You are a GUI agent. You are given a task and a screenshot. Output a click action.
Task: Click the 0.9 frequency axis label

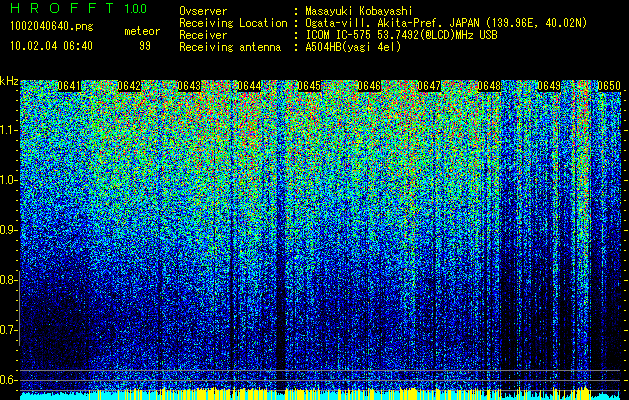click(7, 230)
